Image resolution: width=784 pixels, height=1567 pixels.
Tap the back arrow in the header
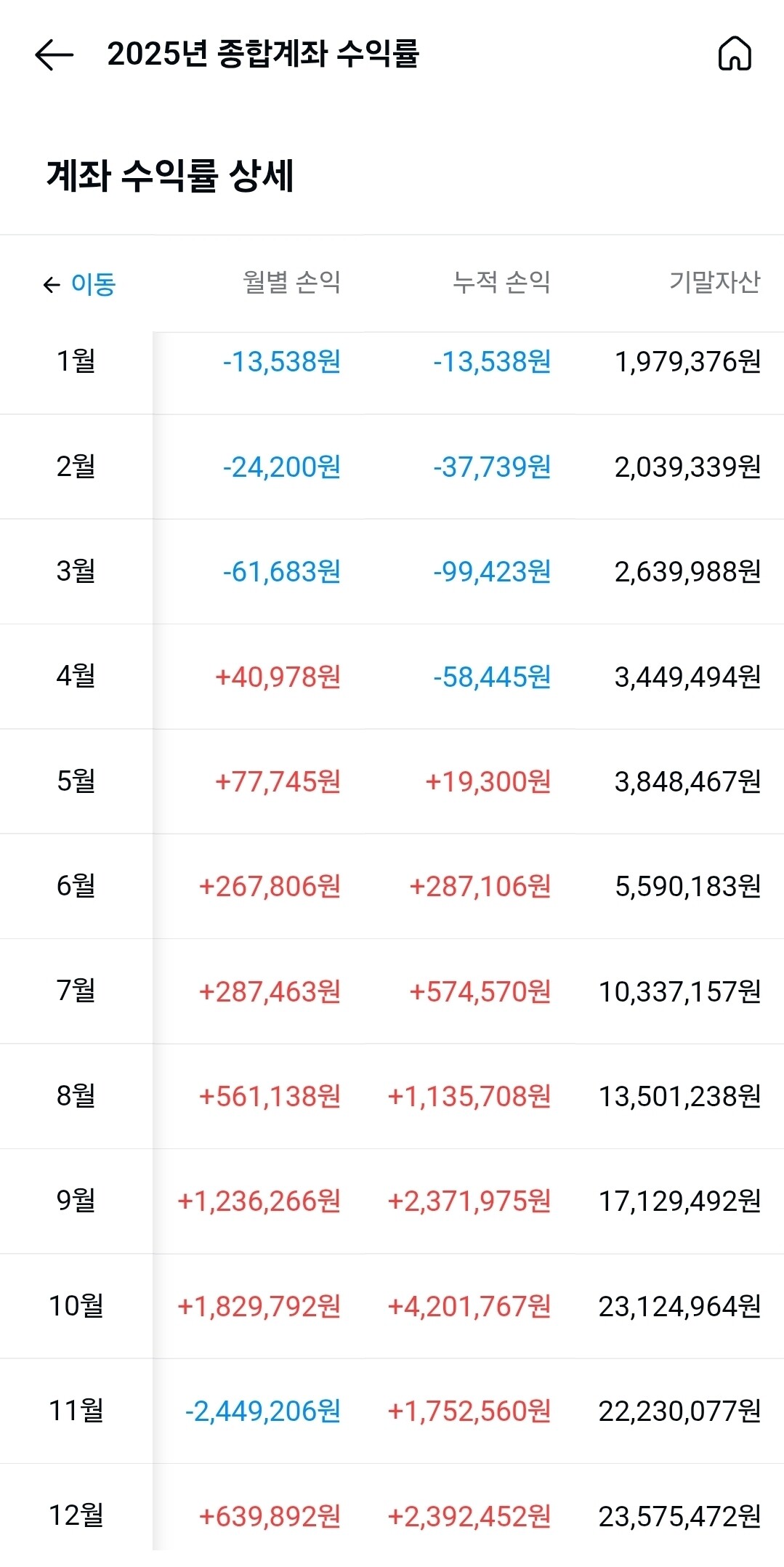tap(54, 55)
